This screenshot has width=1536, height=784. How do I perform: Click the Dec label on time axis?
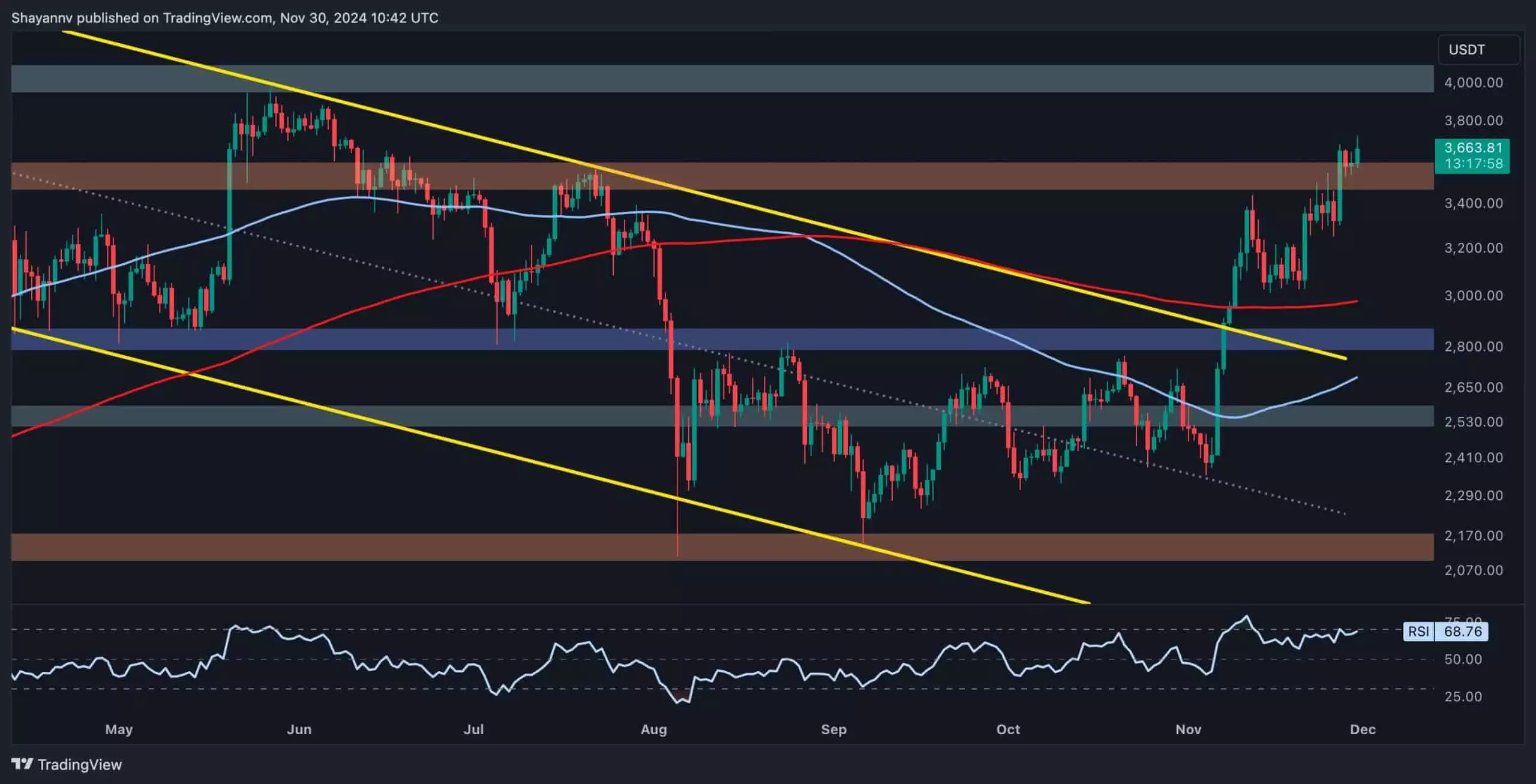(1363, 729)
